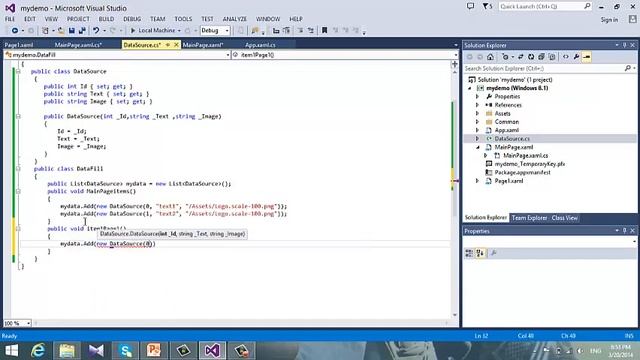Close the DataSource.cs tab
This screenshot has height=360, width=640.
(176, 45)
